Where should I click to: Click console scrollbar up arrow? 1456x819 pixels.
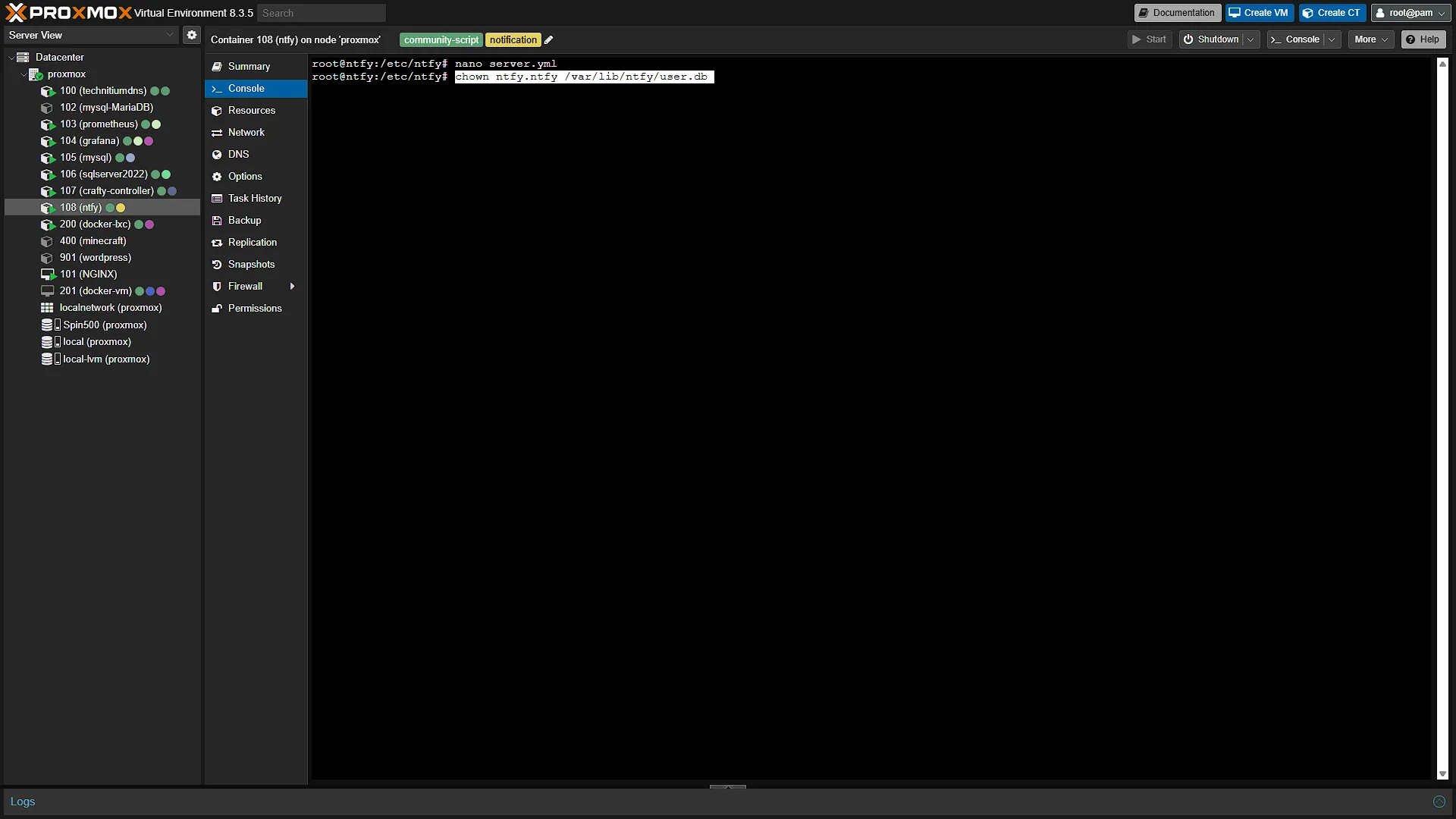(1442, 64)
